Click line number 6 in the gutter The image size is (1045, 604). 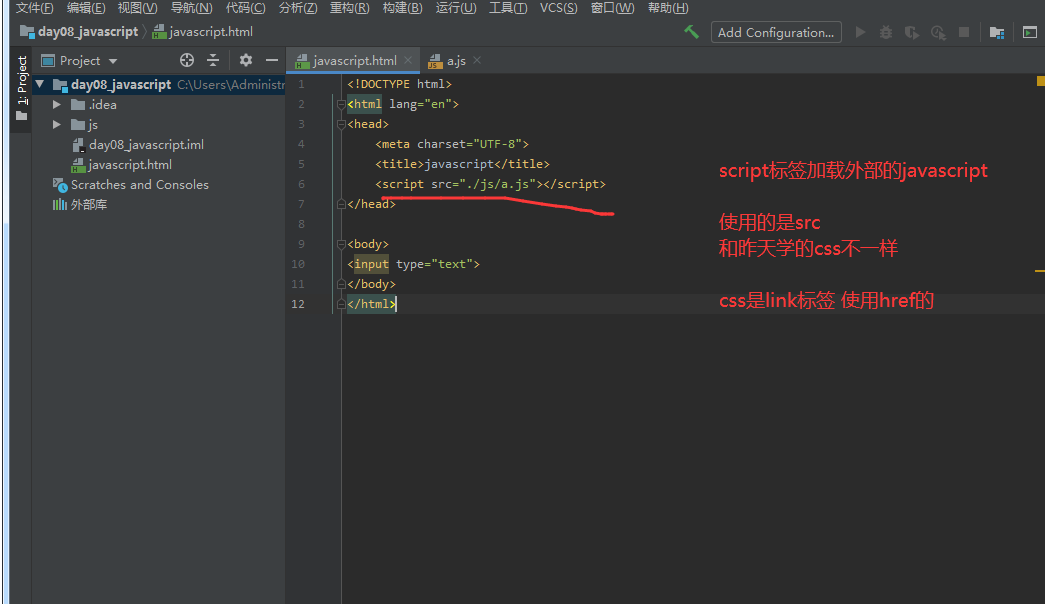(x=301, y=184)
